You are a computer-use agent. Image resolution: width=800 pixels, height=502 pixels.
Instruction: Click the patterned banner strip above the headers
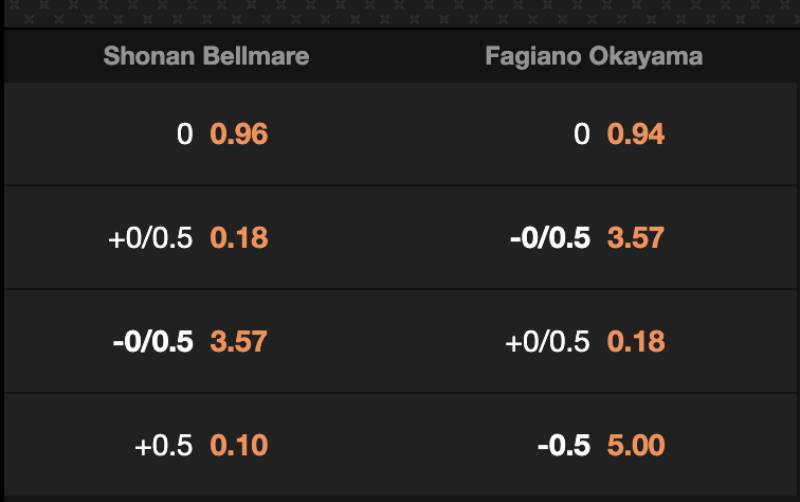coord(400,13)
